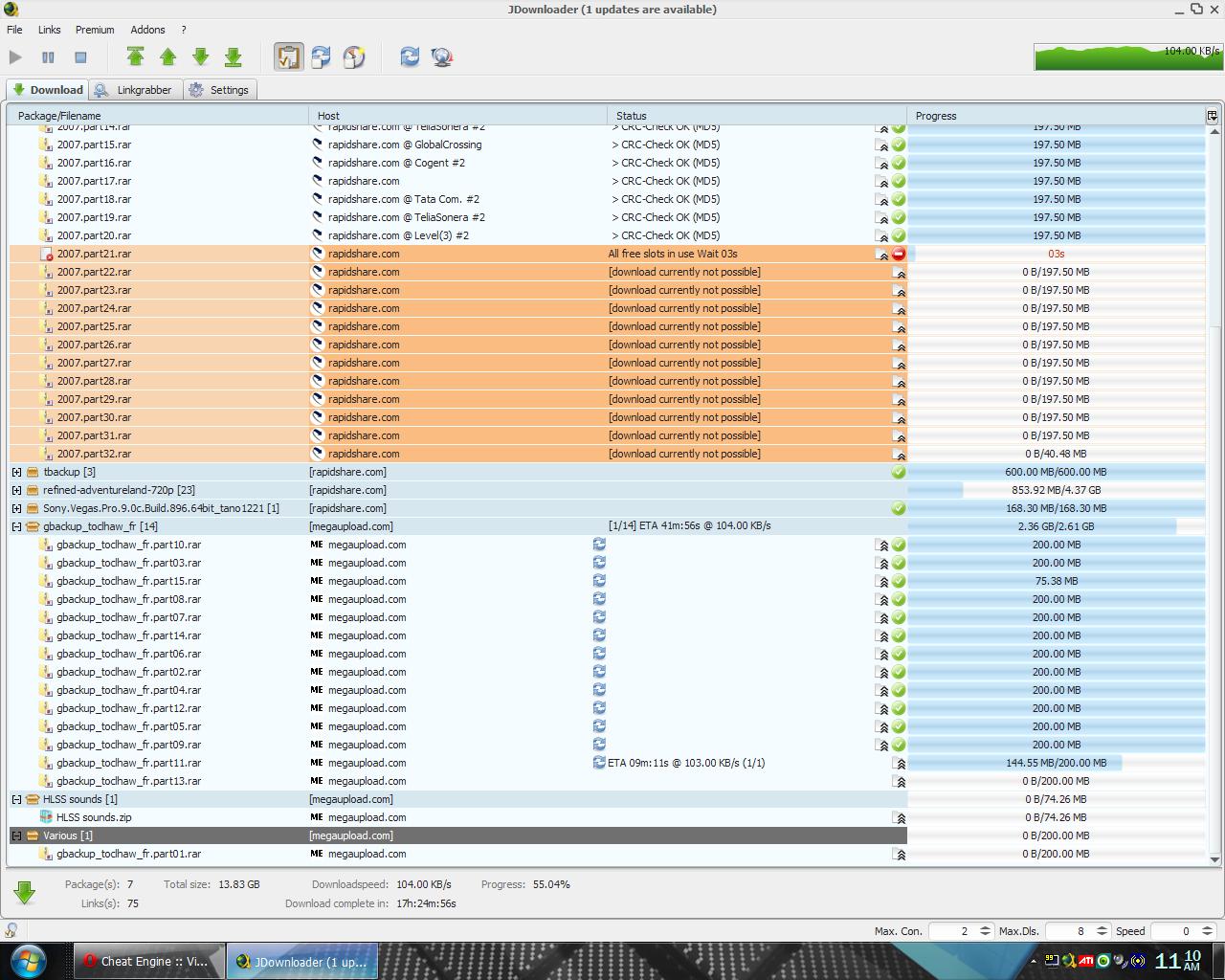This screenshot has width=1225, height=980.
Task: Select the Download tab
Action: click(47, 90)
